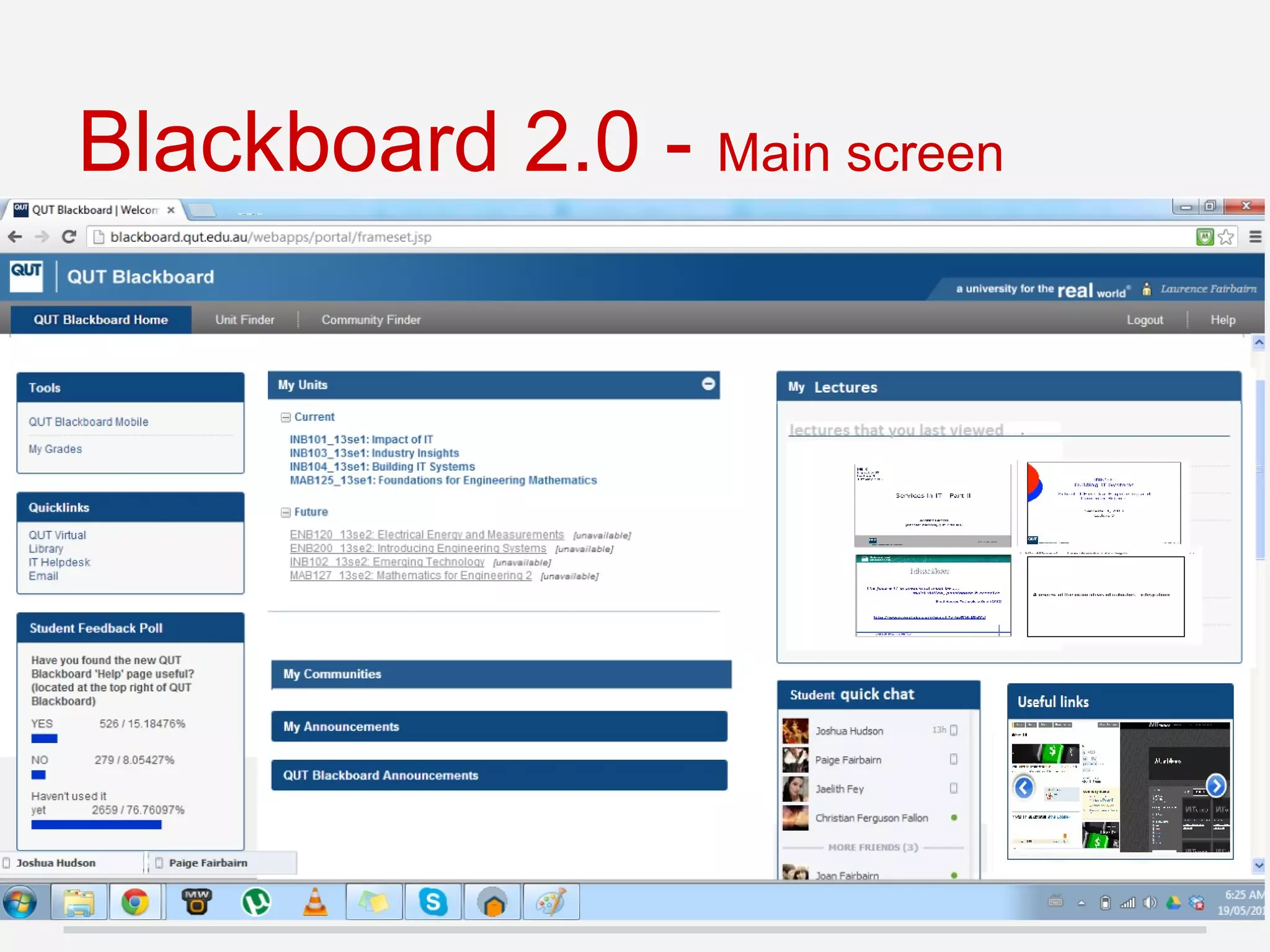Open Joshua Hudson's chat avatar
1270x952 pixels.
point(796,731)
